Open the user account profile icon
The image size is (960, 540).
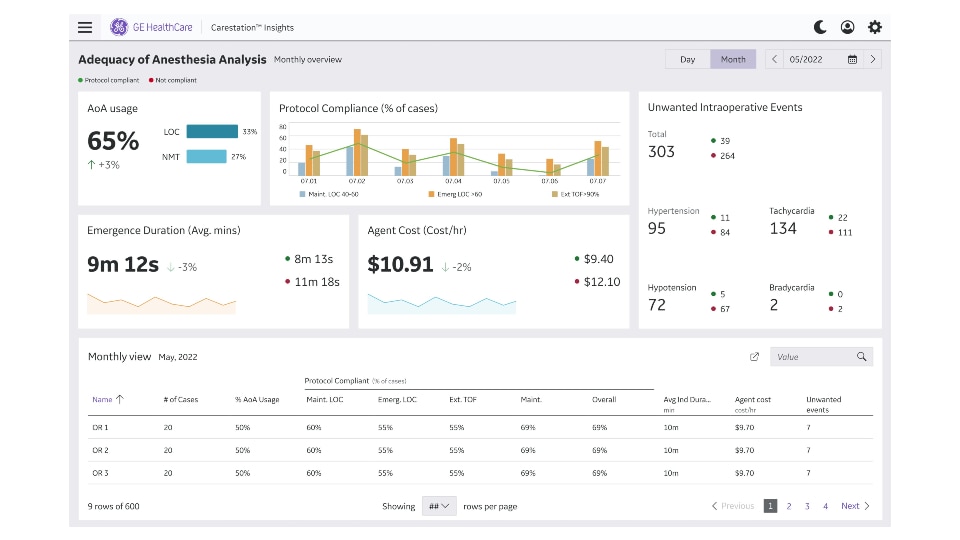(847, 27)
